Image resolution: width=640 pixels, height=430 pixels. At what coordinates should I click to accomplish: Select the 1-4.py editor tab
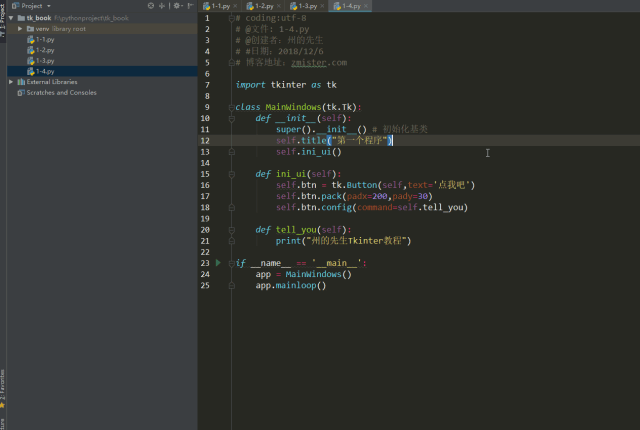coord(351,6)
